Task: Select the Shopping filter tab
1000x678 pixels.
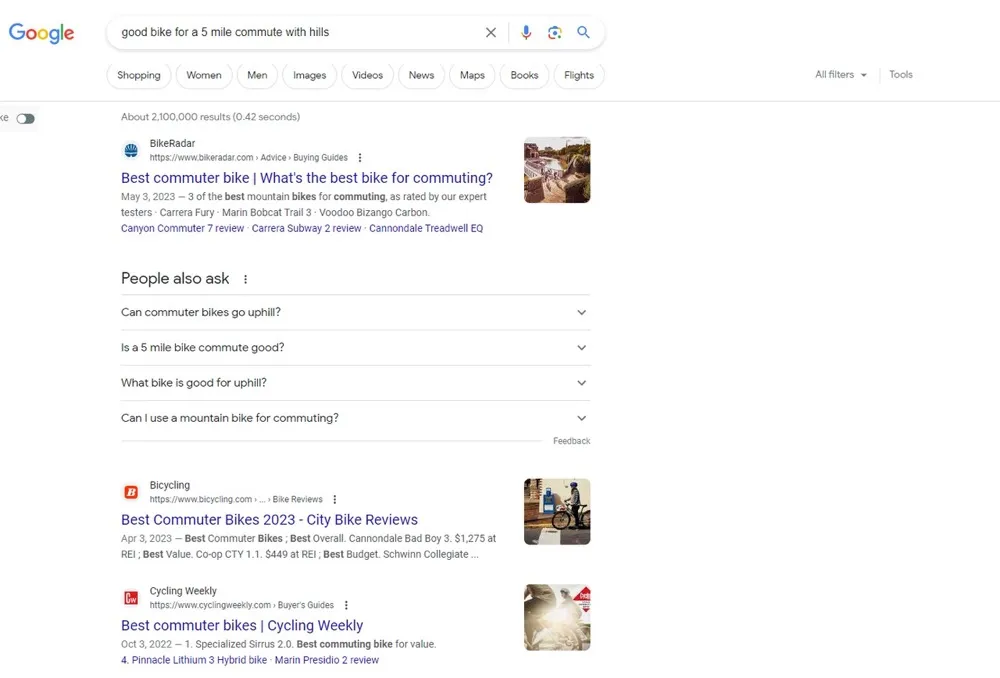Action: pos(138,75)
